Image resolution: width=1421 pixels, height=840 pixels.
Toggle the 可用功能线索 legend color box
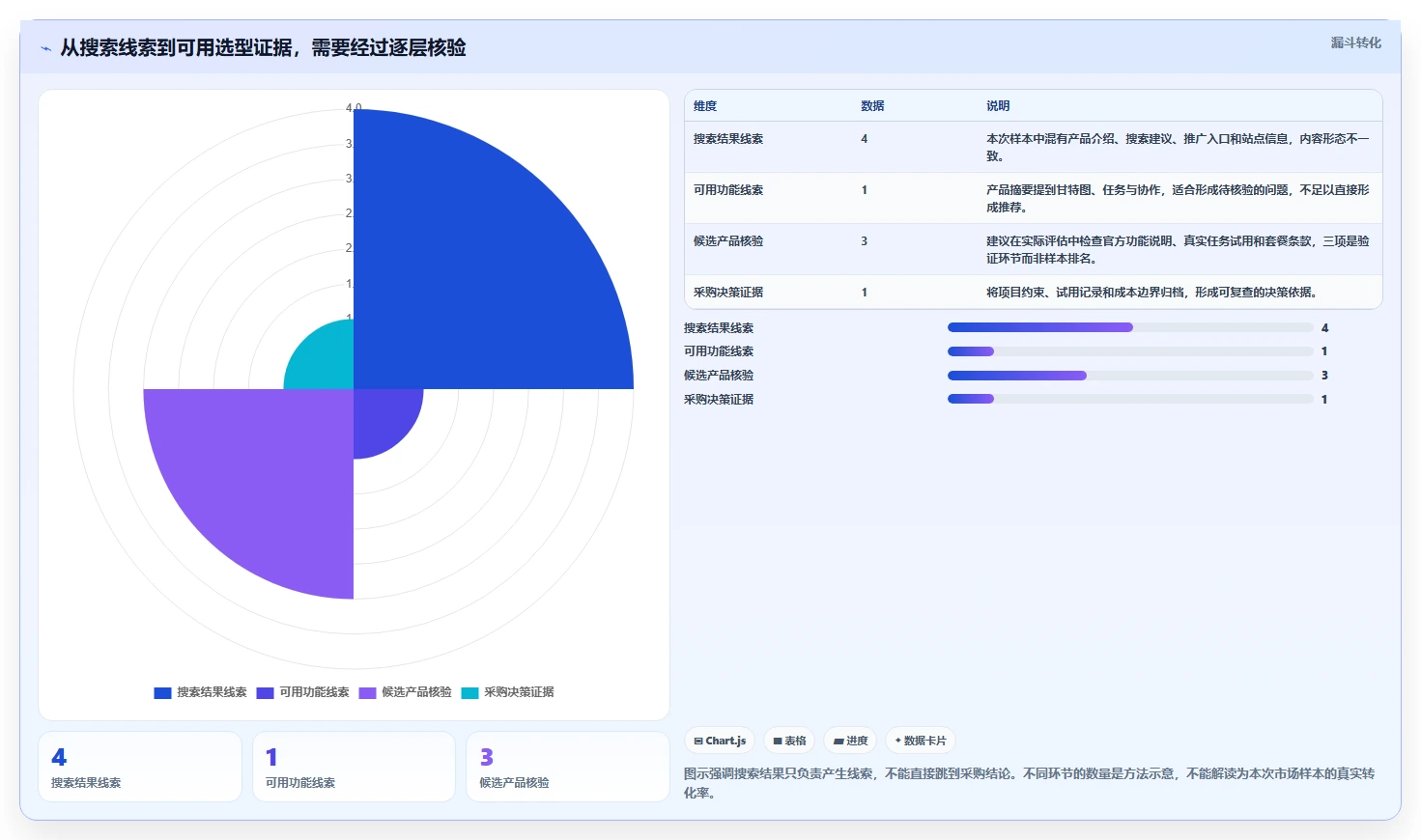click(x=266, y=692)
